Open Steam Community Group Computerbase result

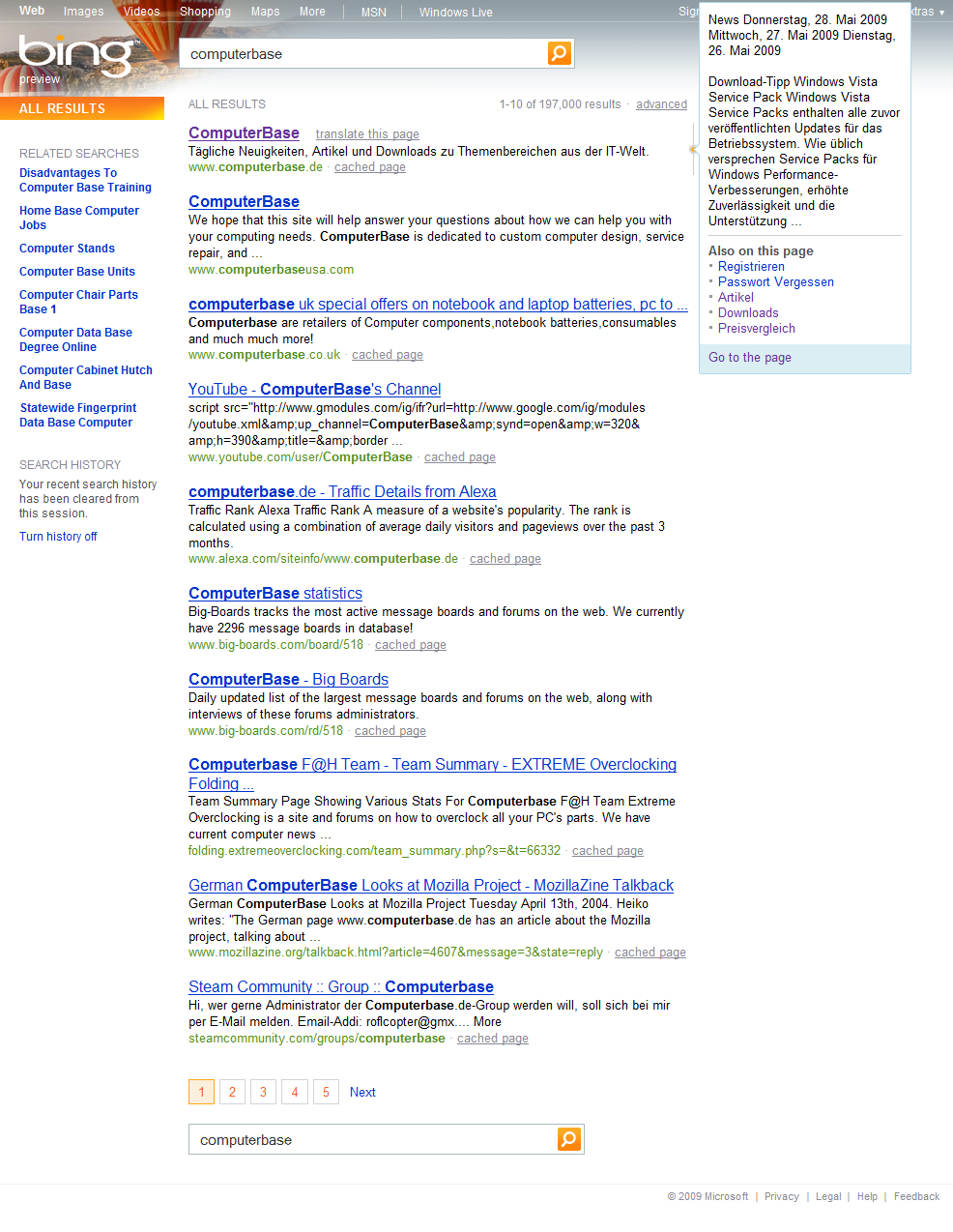341,986
